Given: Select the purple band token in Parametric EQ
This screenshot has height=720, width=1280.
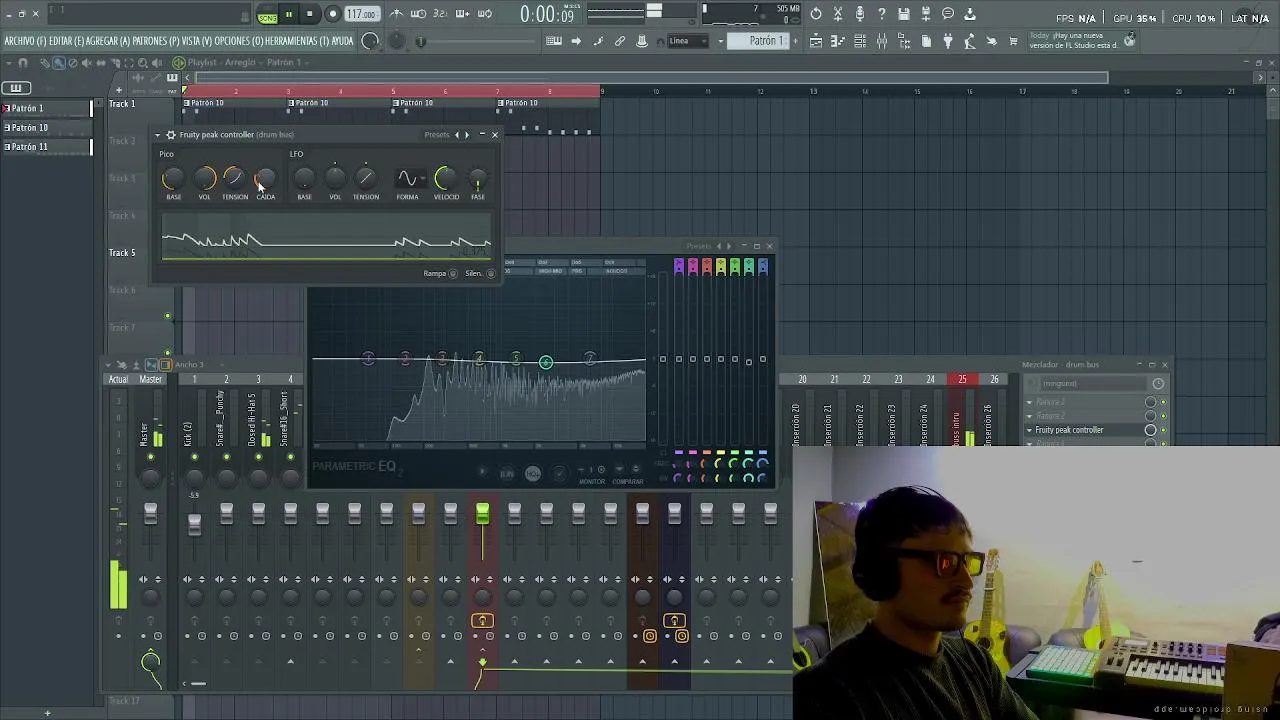Looking at the screenshot, I should point(679,266).
